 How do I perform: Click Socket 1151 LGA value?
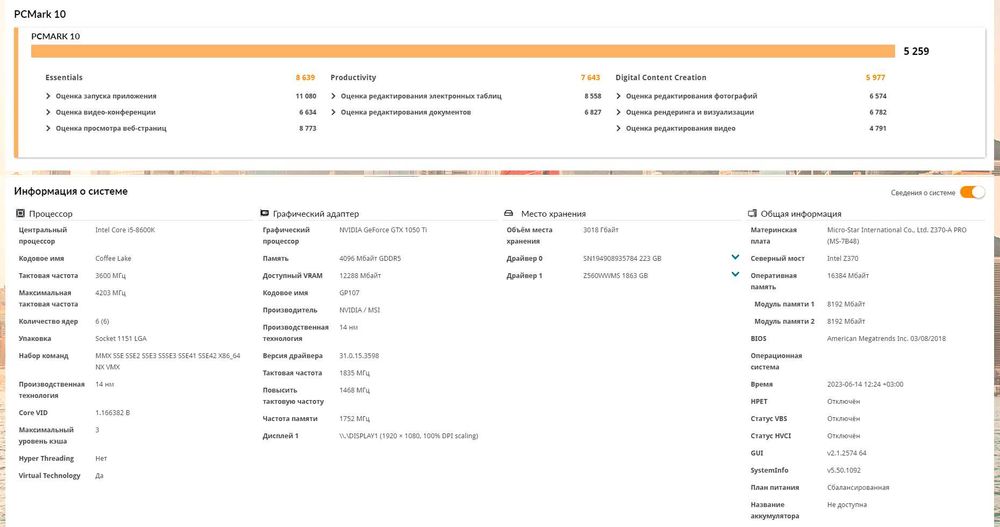[122, 338]
